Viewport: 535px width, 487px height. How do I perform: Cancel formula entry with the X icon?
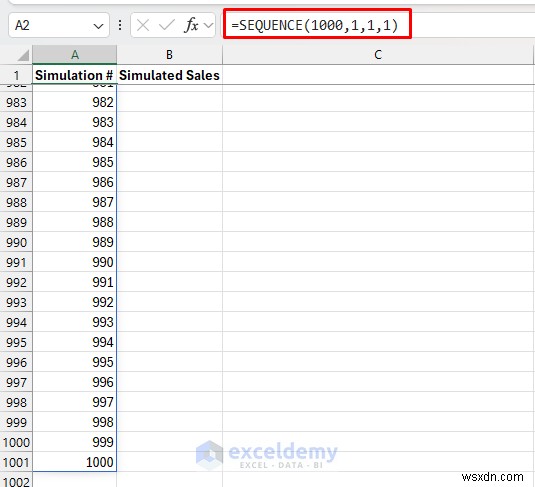tap(143, 25)
